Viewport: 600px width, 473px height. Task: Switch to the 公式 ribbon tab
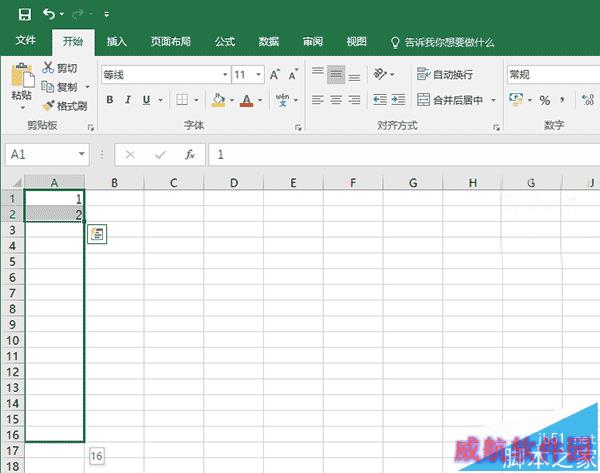point(225,41)
